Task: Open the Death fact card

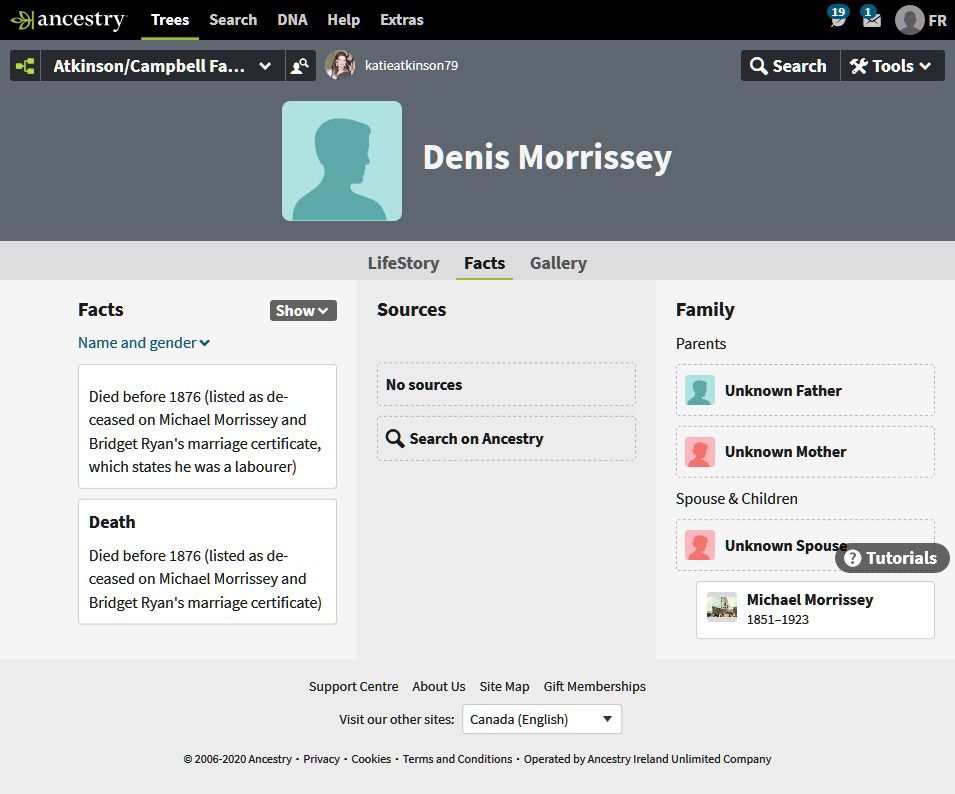Action: point(207,561)
